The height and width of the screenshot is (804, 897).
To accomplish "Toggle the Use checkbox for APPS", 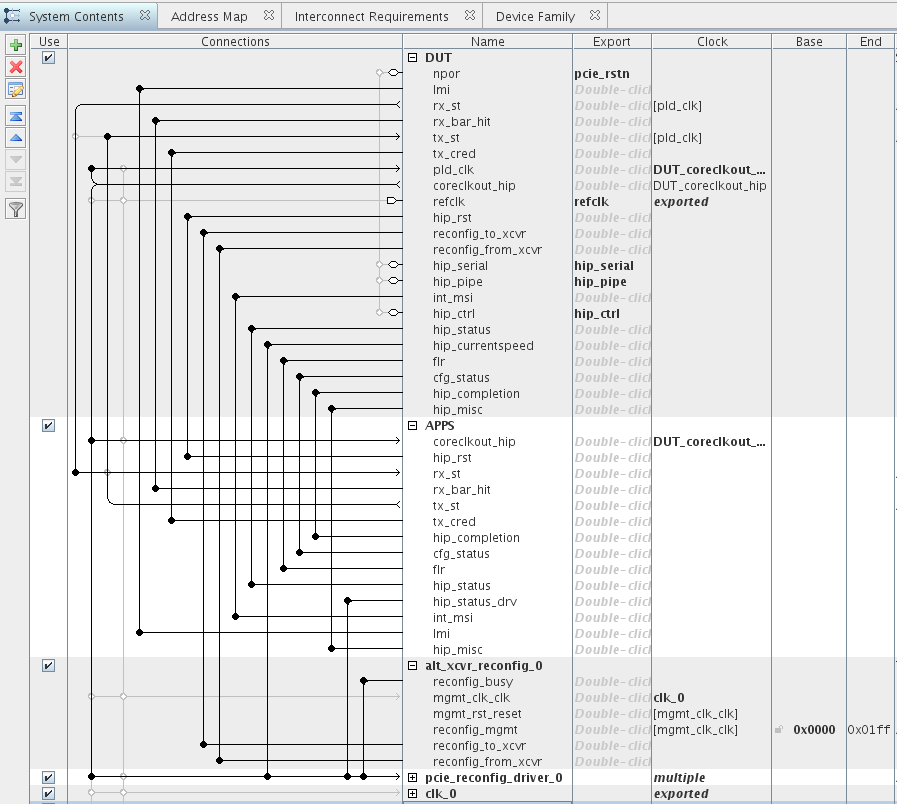I will pyautogui.click(x=48, y=426).
